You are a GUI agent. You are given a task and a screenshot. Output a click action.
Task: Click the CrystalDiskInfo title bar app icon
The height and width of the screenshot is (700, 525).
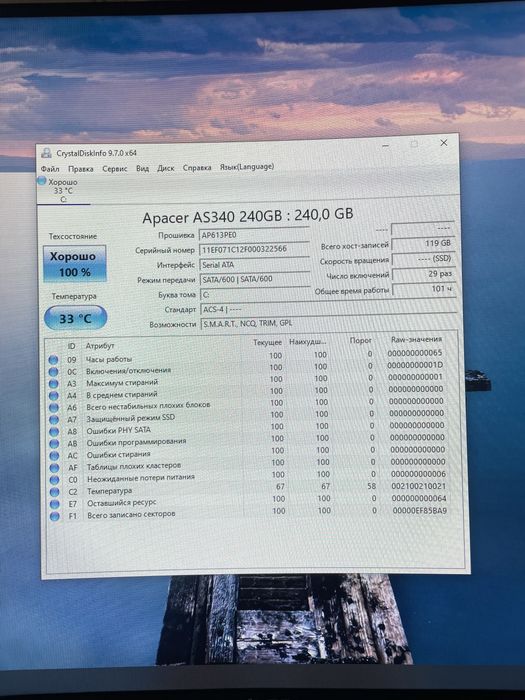pos(46,153)
